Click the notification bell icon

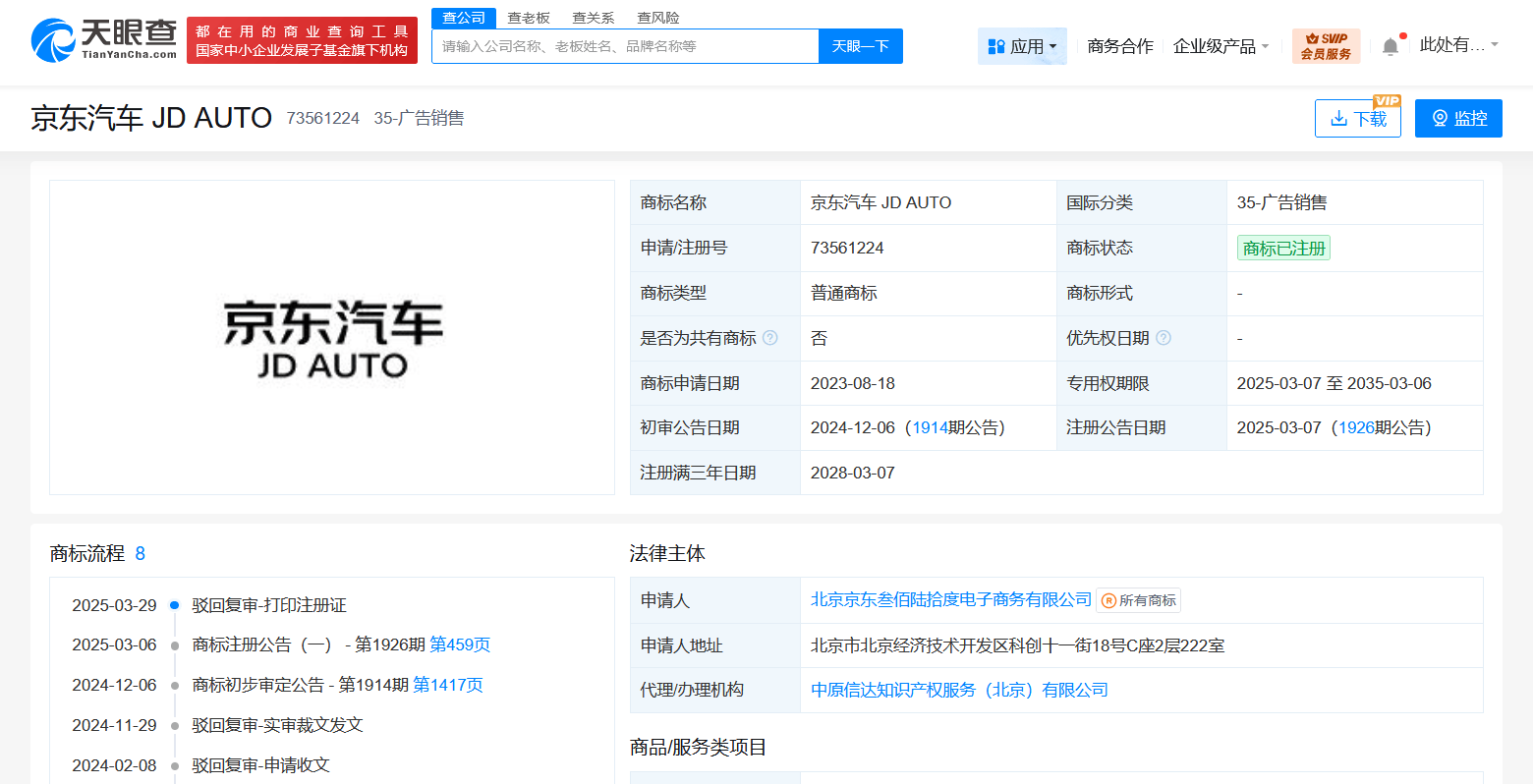(x=1390, y=46)
